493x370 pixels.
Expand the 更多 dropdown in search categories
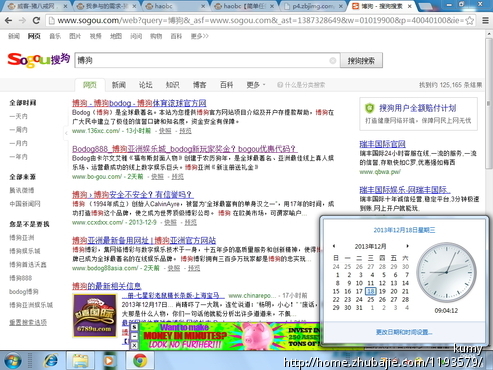tap(256, 85)
